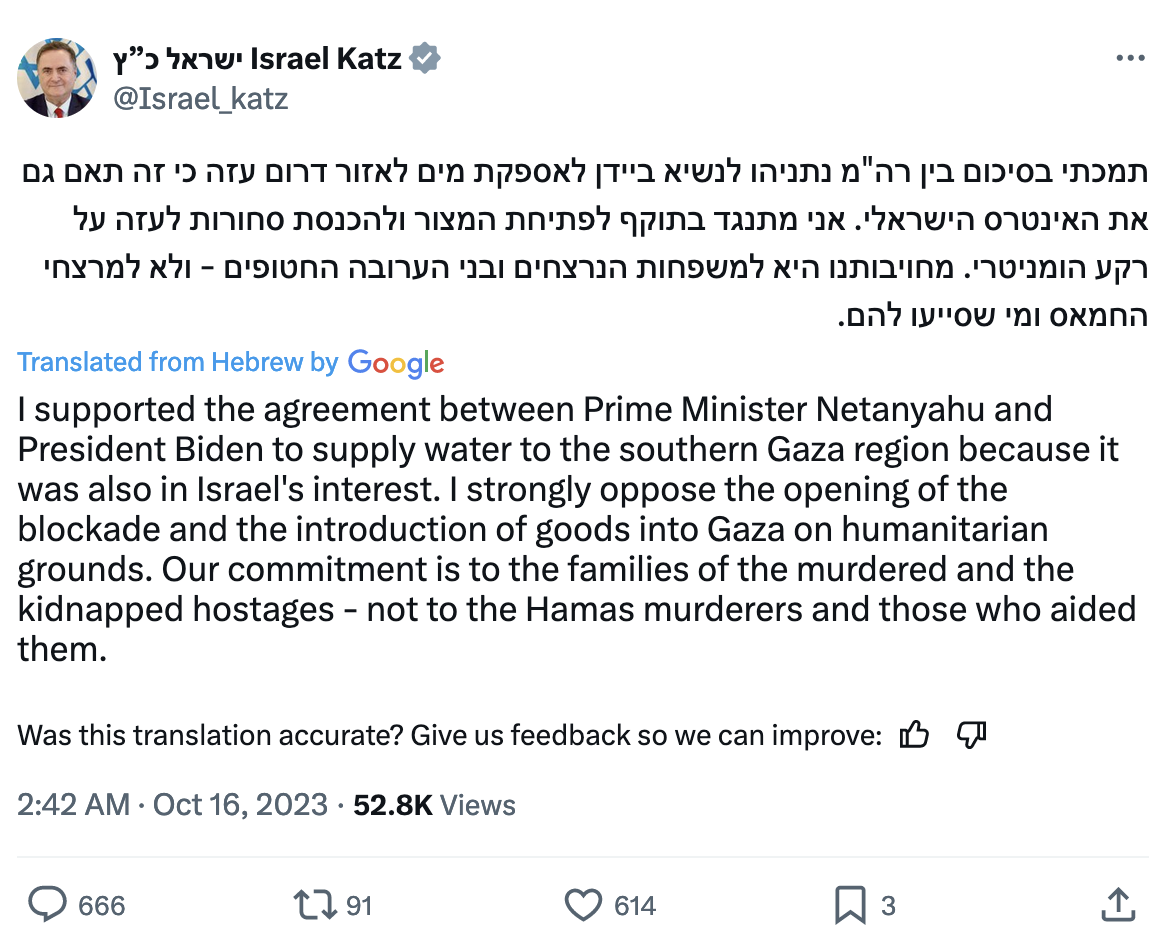Click the blue verified badge
The image size is (1176, 950).
pyautogui.click(x=426, y=60)
